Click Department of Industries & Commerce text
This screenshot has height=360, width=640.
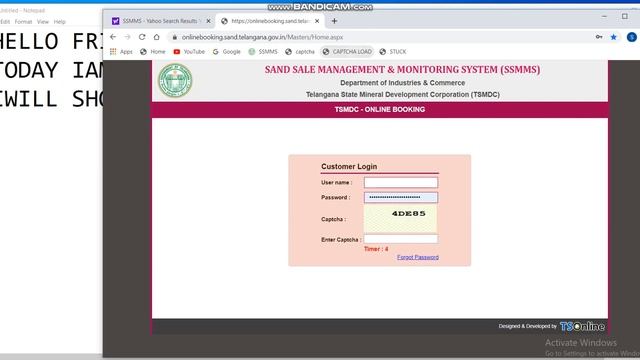[402, 83]
